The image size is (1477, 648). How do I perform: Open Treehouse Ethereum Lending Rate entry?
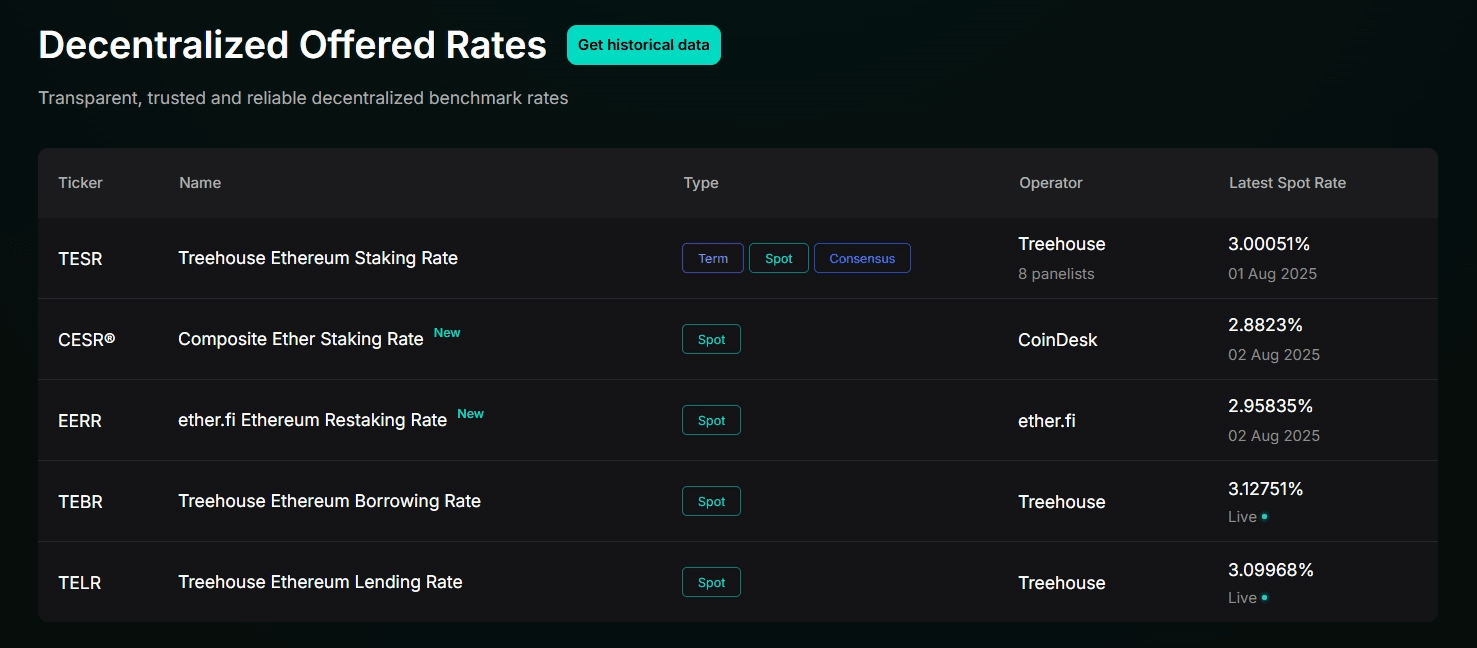[320, 582]
